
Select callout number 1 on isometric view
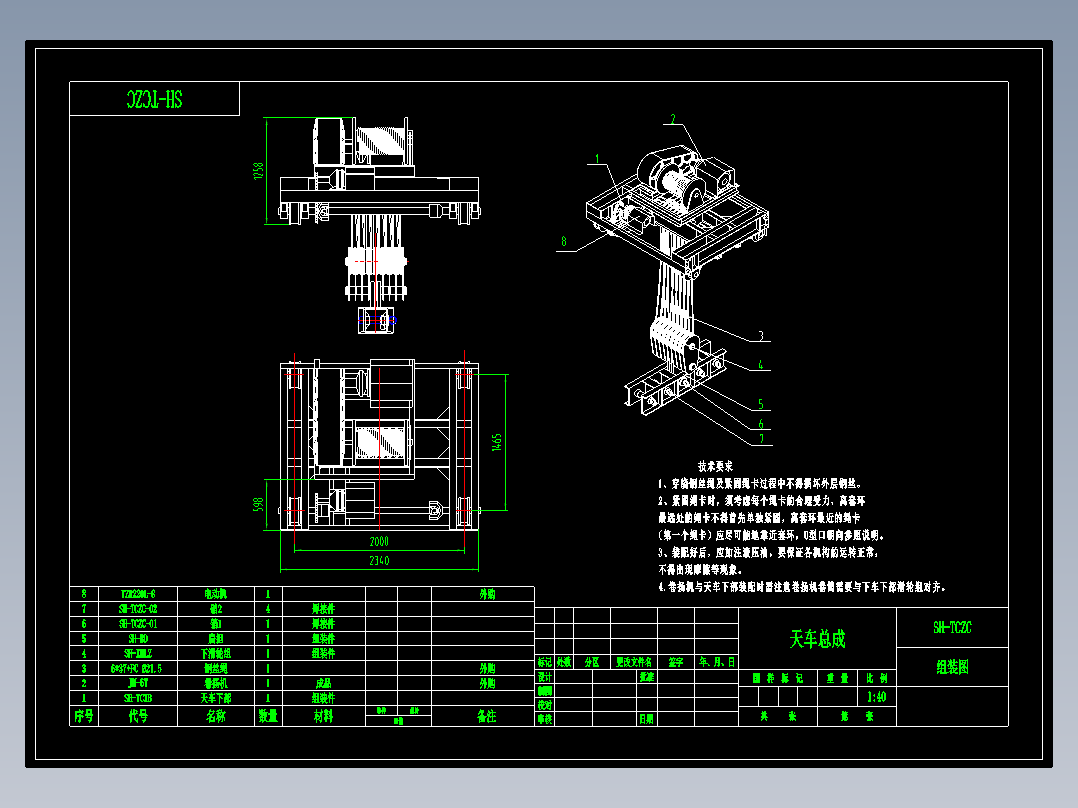click(x=597, y=159)
